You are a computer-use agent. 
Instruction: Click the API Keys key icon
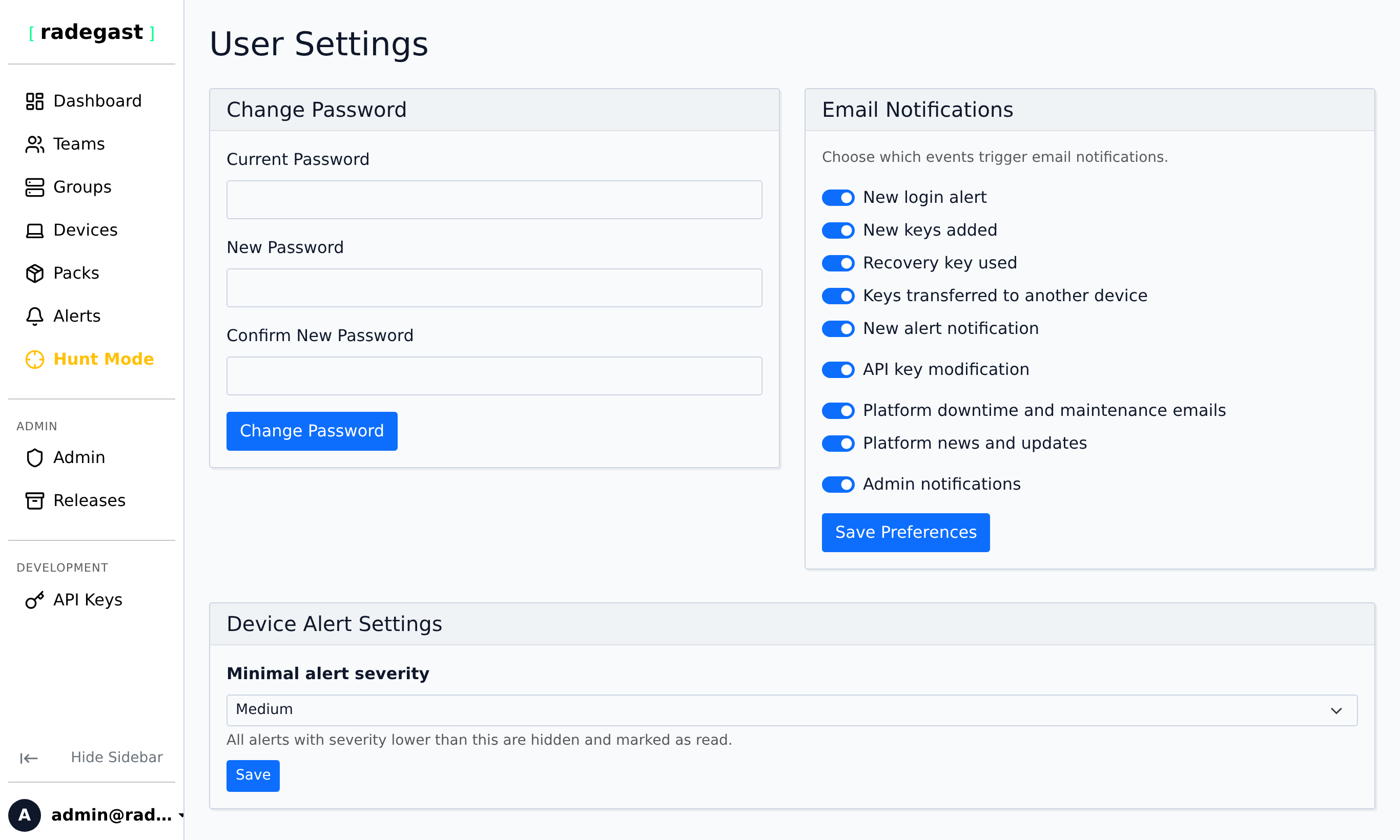click(x=34, y=600)
